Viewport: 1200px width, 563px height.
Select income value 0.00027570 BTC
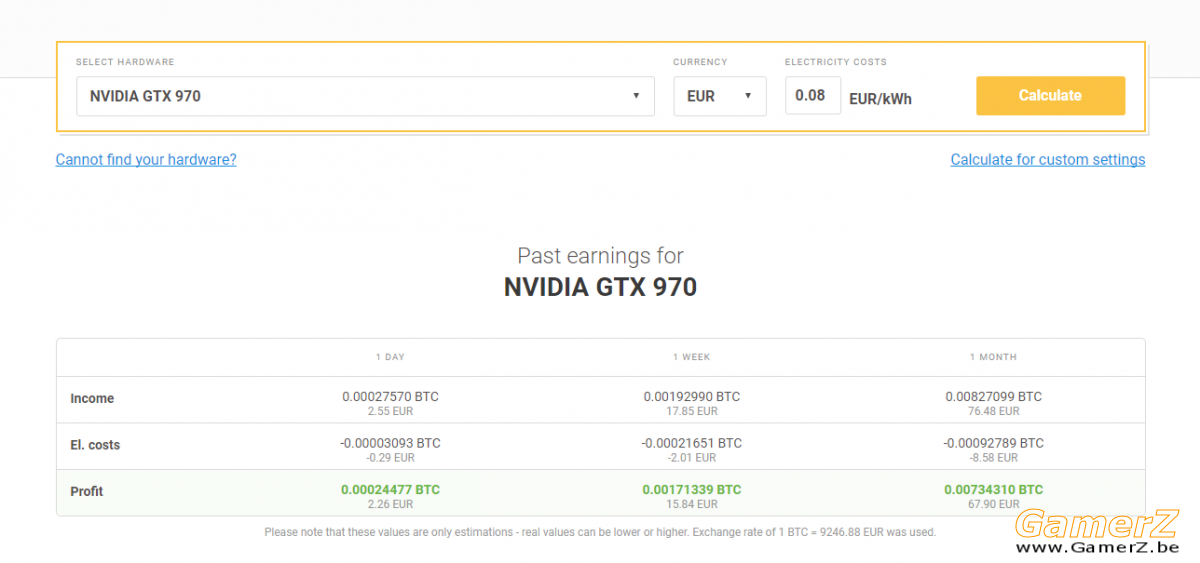390,397
